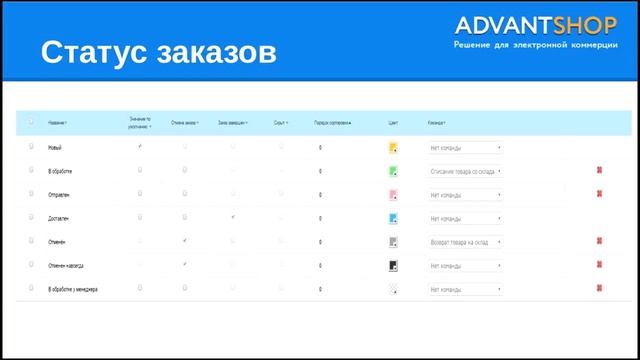Select the 'Отменен' row checkbox

pyautogui.click(x=31, y=241)
